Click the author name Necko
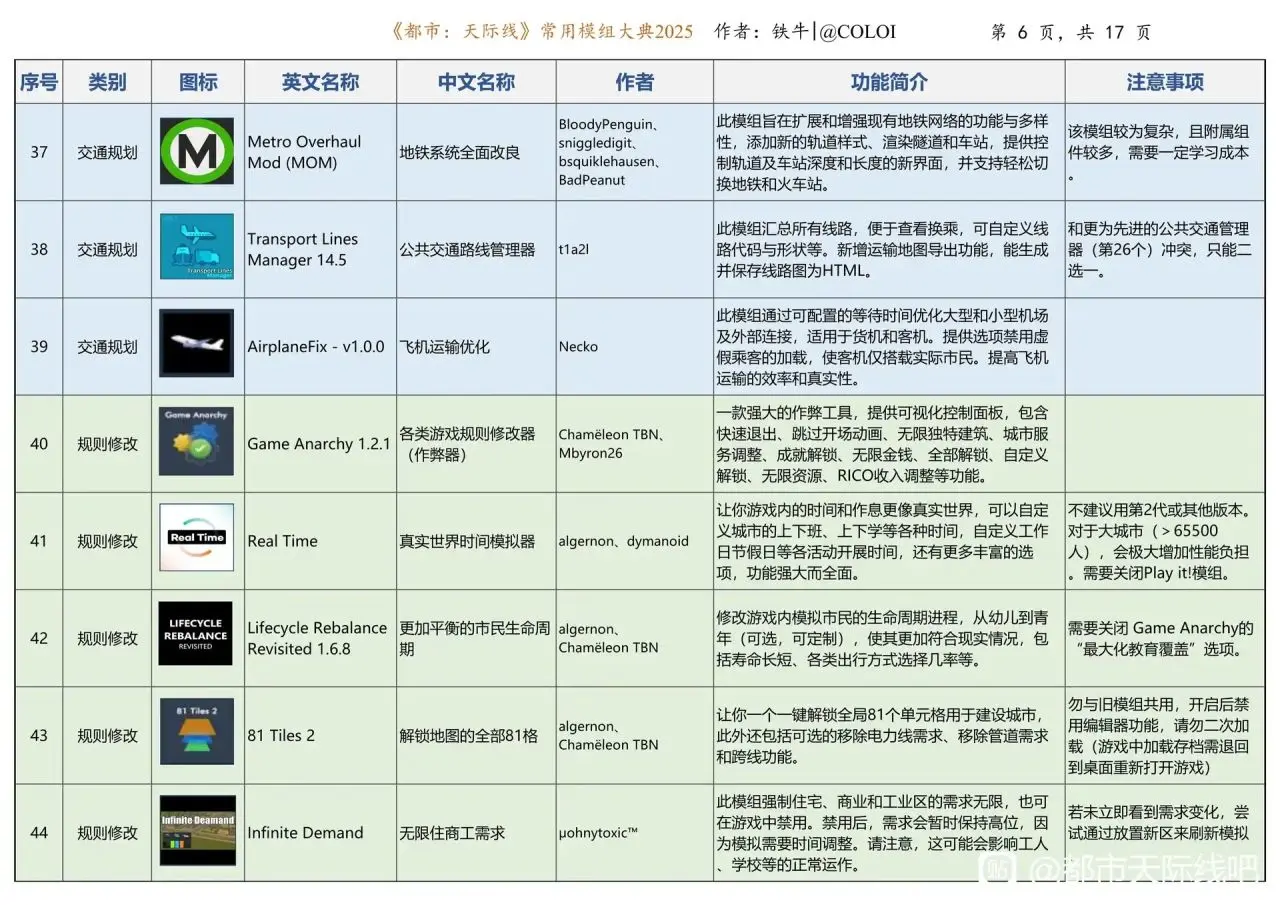Screen dimensions: 1280x905 (x=578, y=347)
